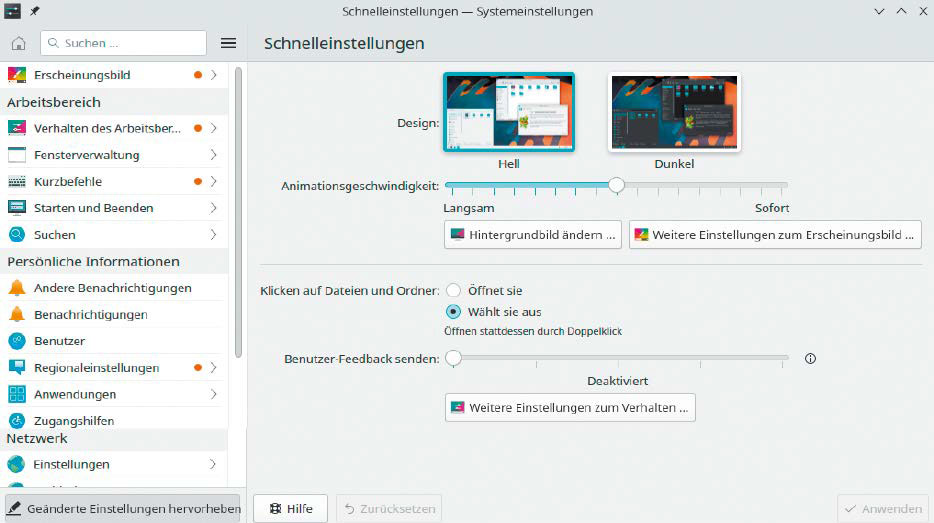Open the Kurzbefehle category

pyautogui.click(x=114, y=182)
